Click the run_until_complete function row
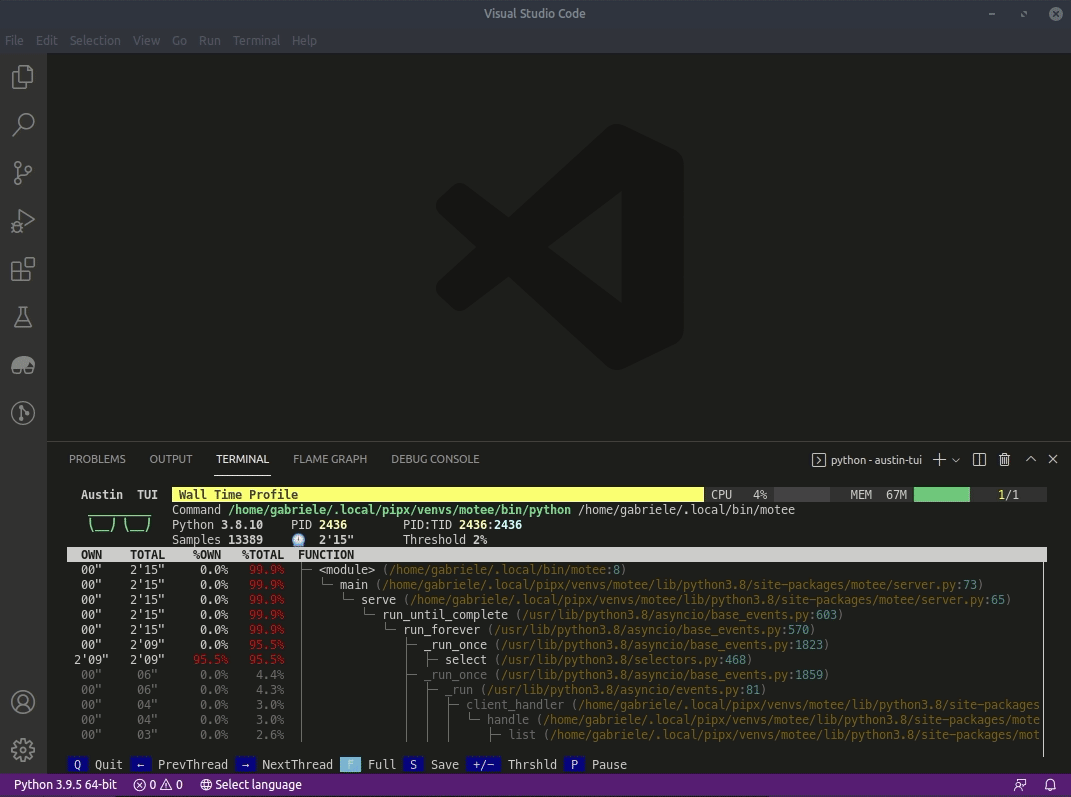Image resolution: width=1071 pixels, height=797 pixels. pos(556,615)
